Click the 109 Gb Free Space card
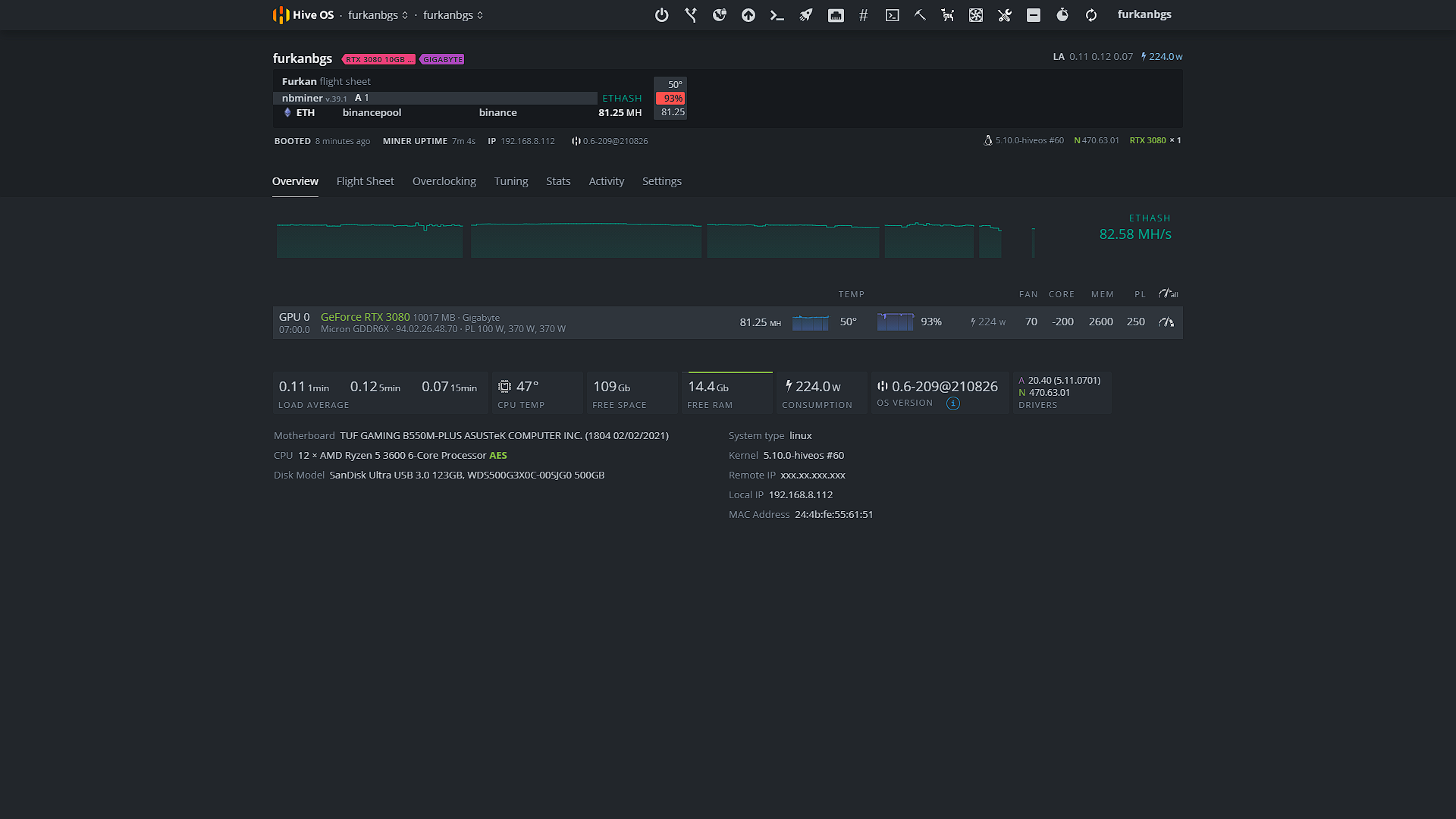The height and width of the screenshot is (819, 1456). [632, 393]
